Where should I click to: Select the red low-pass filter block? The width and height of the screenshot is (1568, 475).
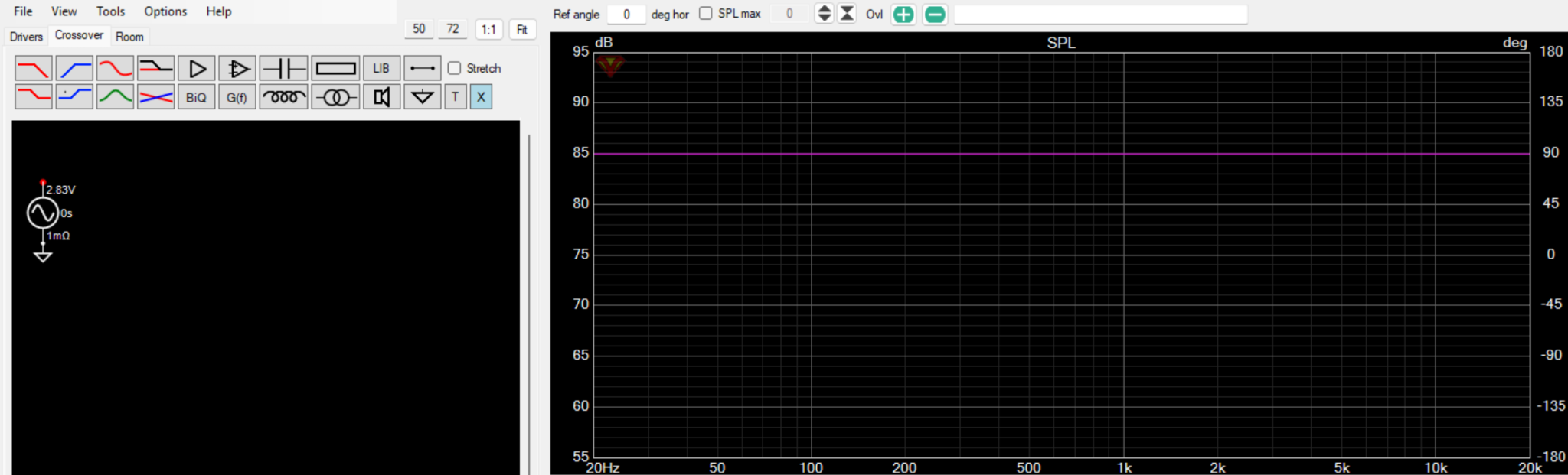pos(34,69)
